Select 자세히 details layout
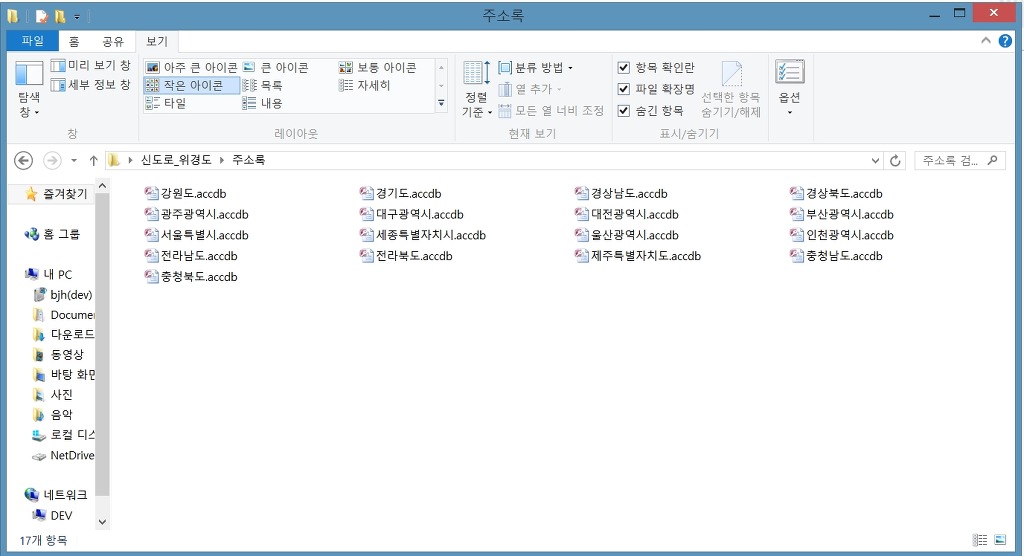The height and width of the screenshot is (556, 1024). click(x=364, y=85)
